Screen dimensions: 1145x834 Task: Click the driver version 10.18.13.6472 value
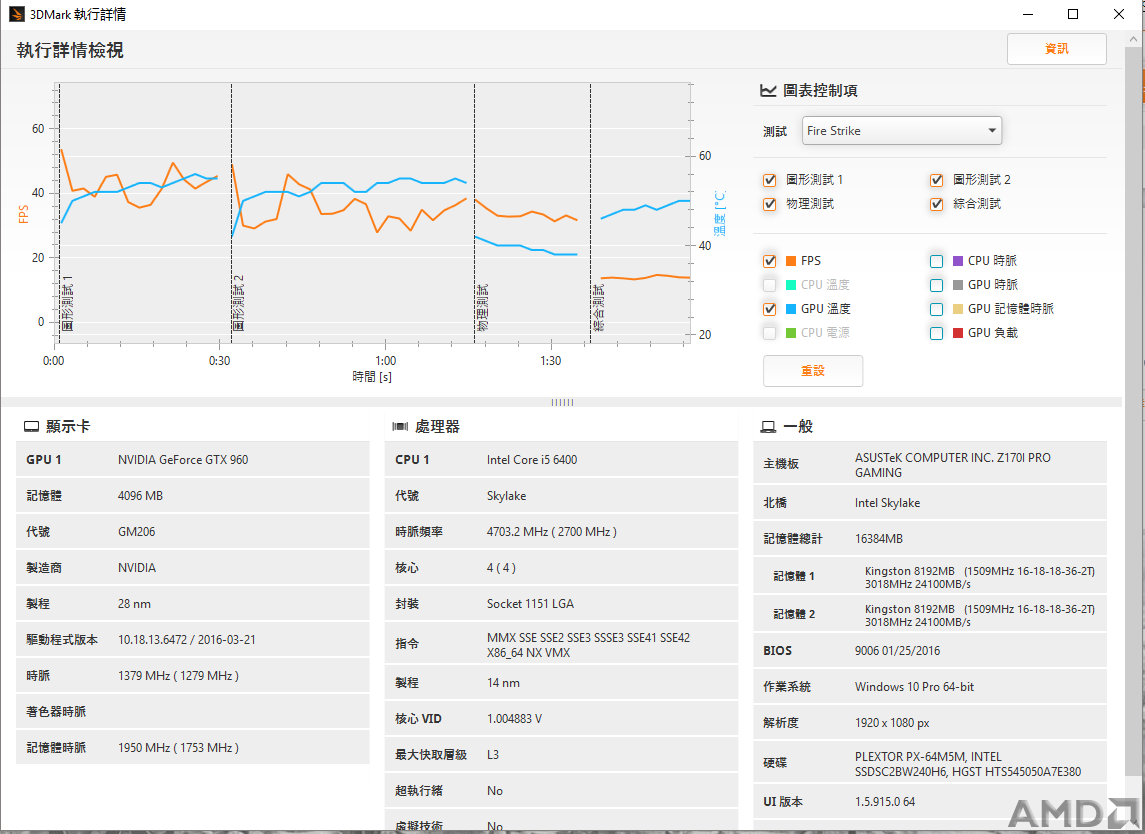[x=187, y=640]
